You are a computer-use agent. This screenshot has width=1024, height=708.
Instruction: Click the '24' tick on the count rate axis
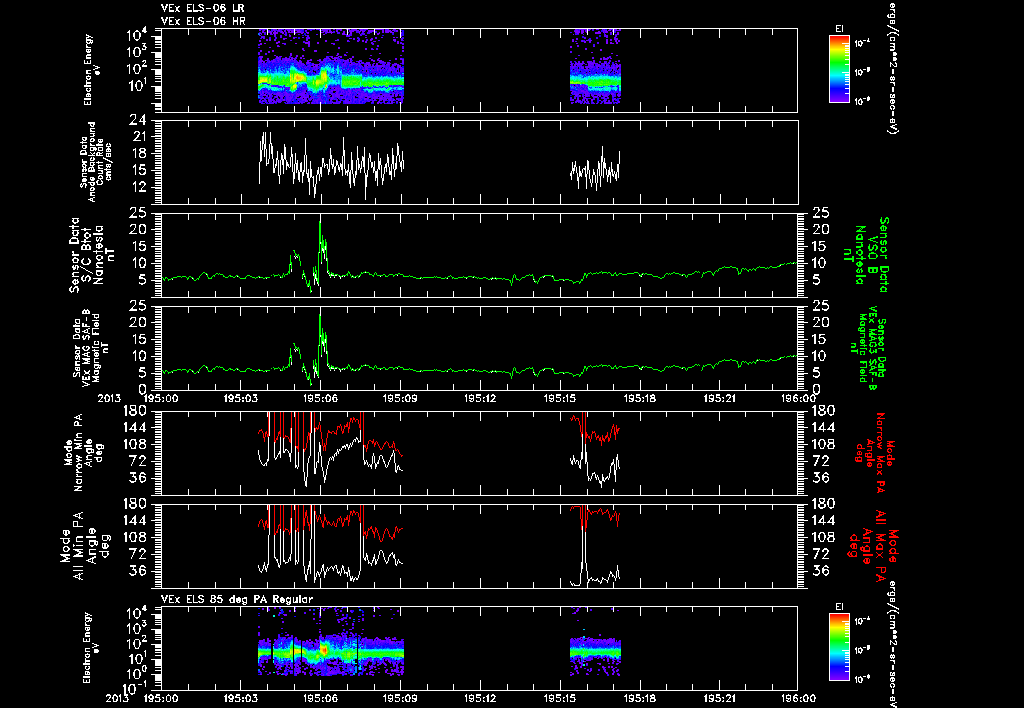[x=138, y=121]
